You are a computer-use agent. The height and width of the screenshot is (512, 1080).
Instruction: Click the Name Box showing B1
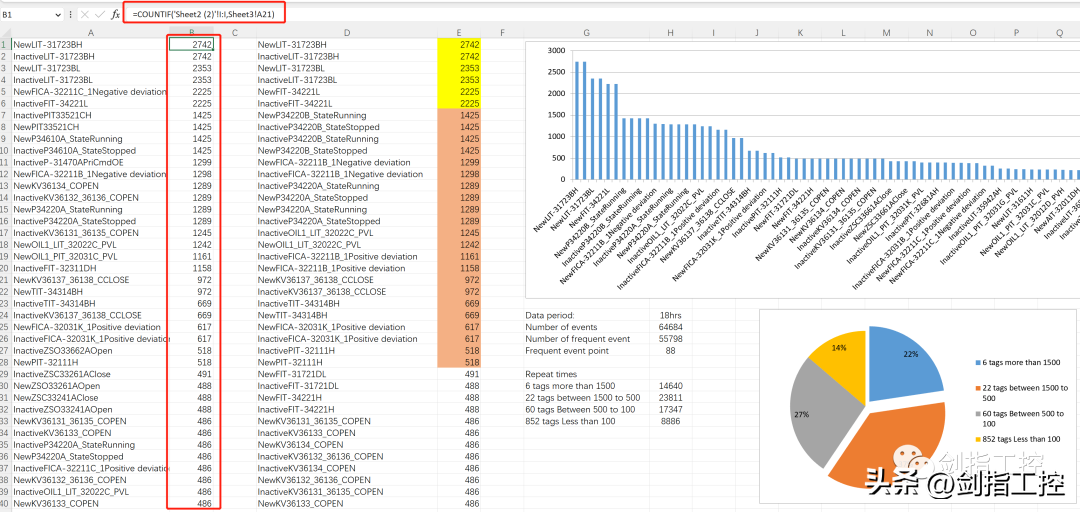[26, 15]
